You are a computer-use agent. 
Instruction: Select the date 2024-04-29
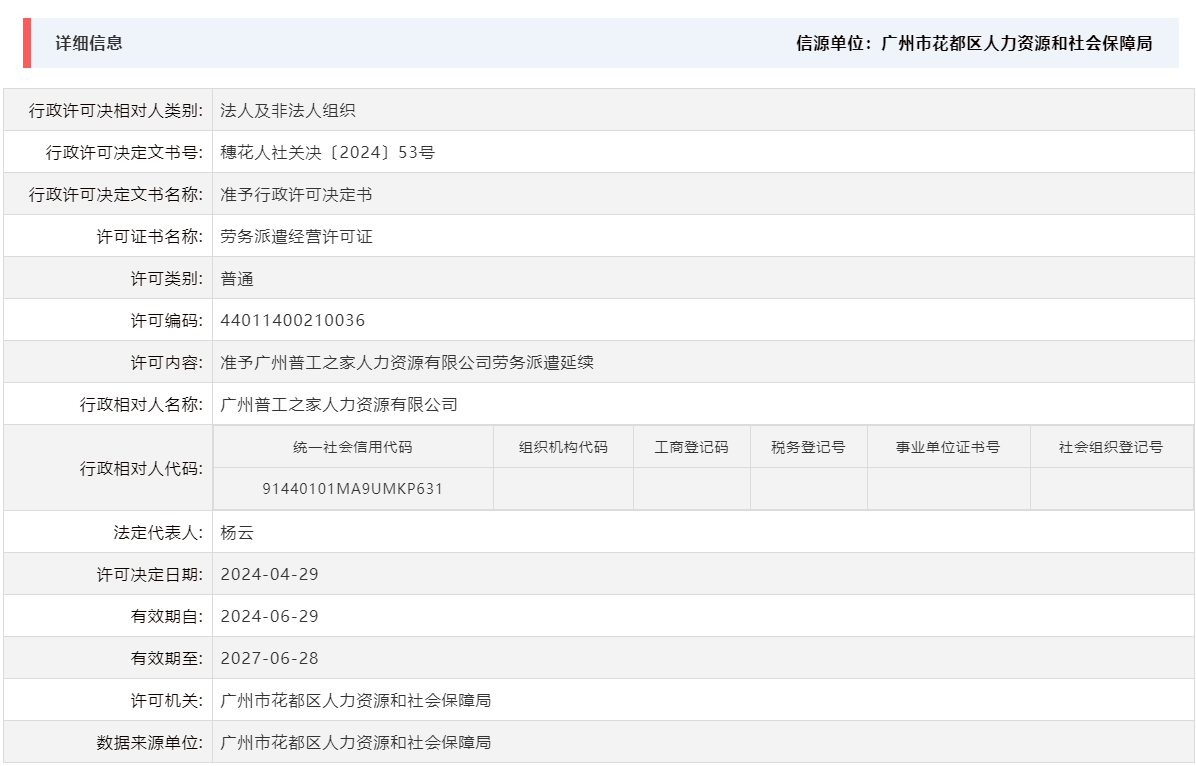pos(269,574)
